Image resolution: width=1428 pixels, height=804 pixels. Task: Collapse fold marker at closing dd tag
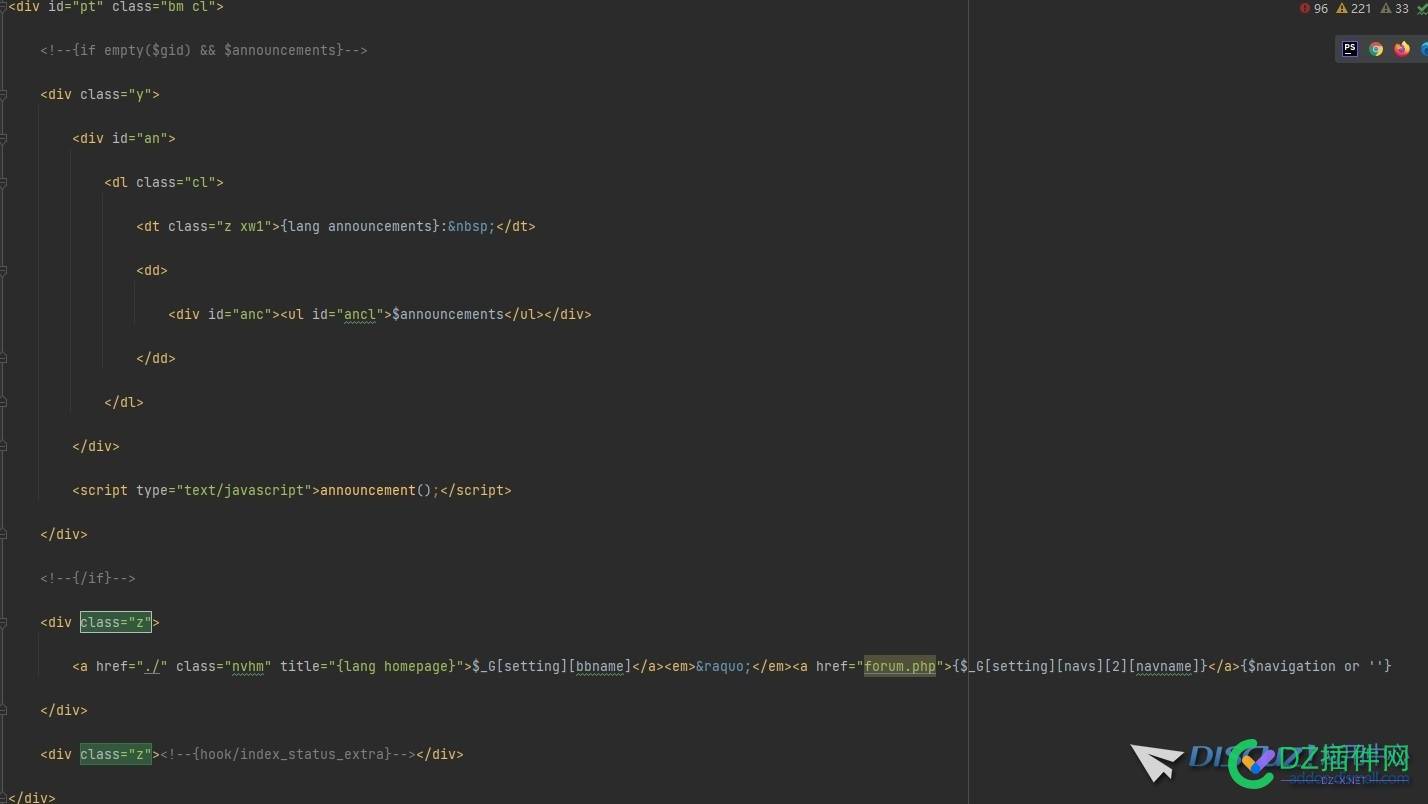coord(4,358)
